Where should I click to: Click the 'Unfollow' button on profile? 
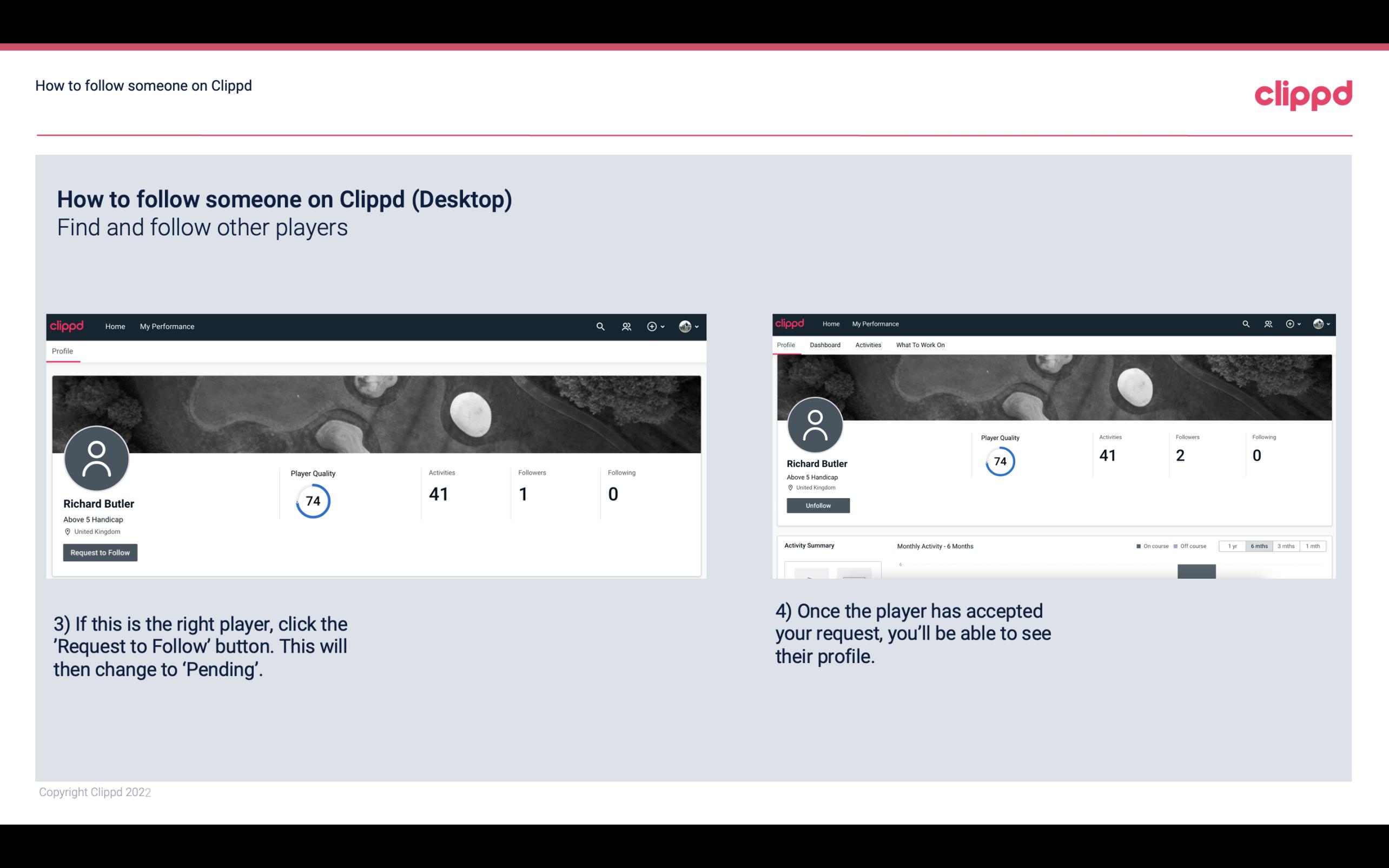(817, 505)
